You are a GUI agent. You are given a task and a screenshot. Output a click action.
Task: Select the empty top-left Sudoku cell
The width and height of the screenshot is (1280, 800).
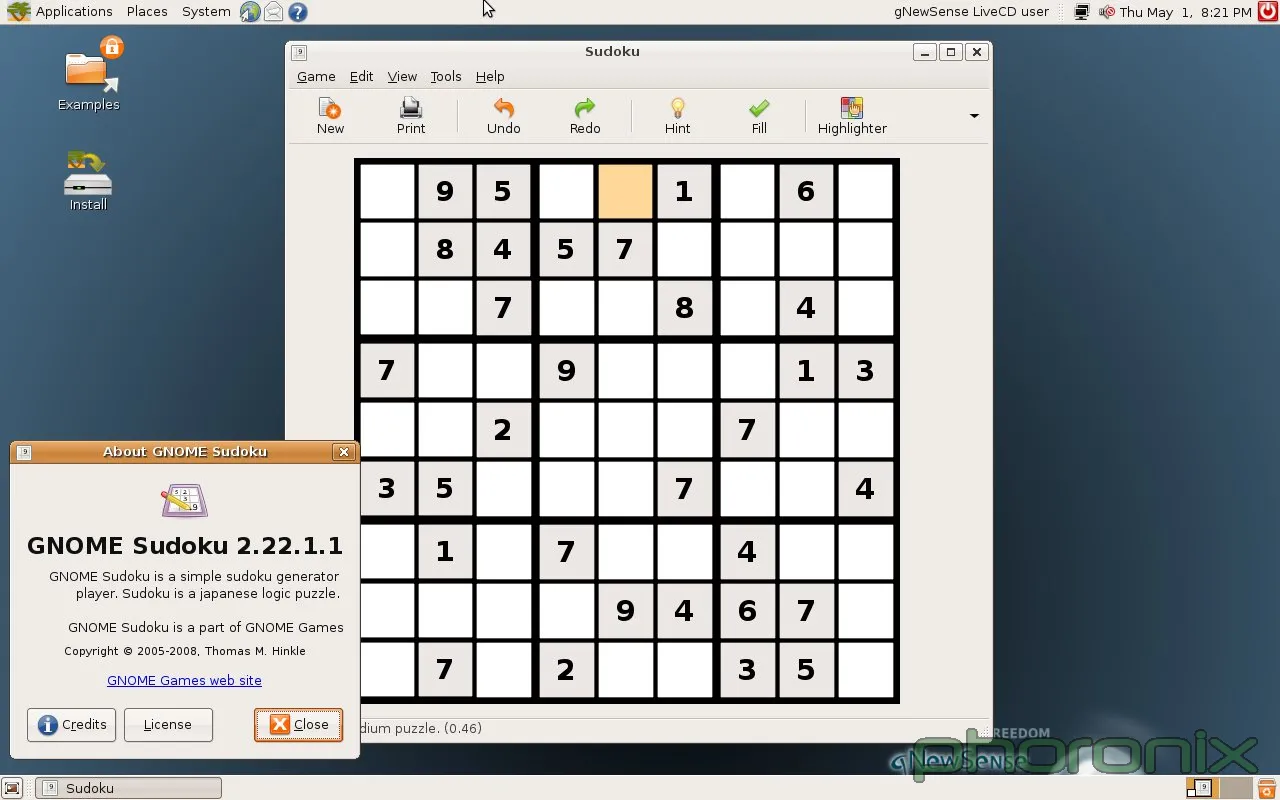pyautogui.click(x=387, y=191)
